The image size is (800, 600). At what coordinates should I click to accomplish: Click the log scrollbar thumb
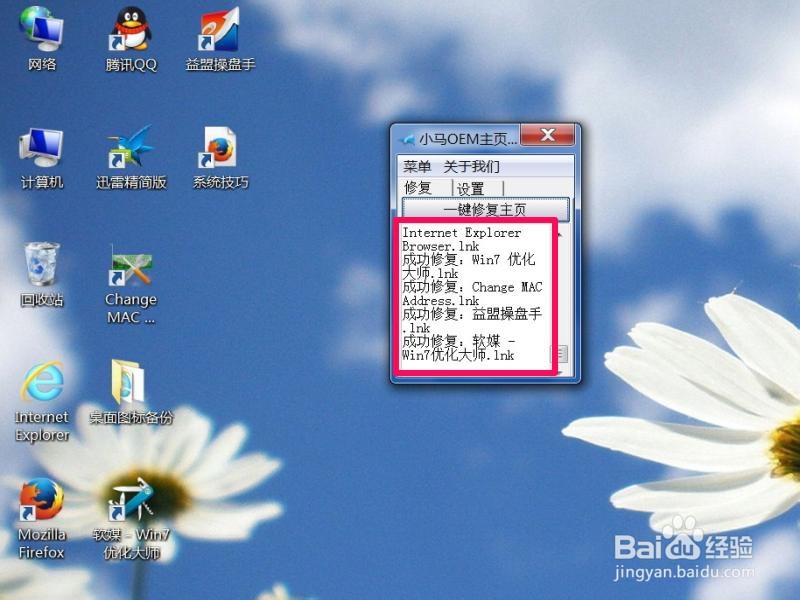pyautogui.click(x=561, y=354)
